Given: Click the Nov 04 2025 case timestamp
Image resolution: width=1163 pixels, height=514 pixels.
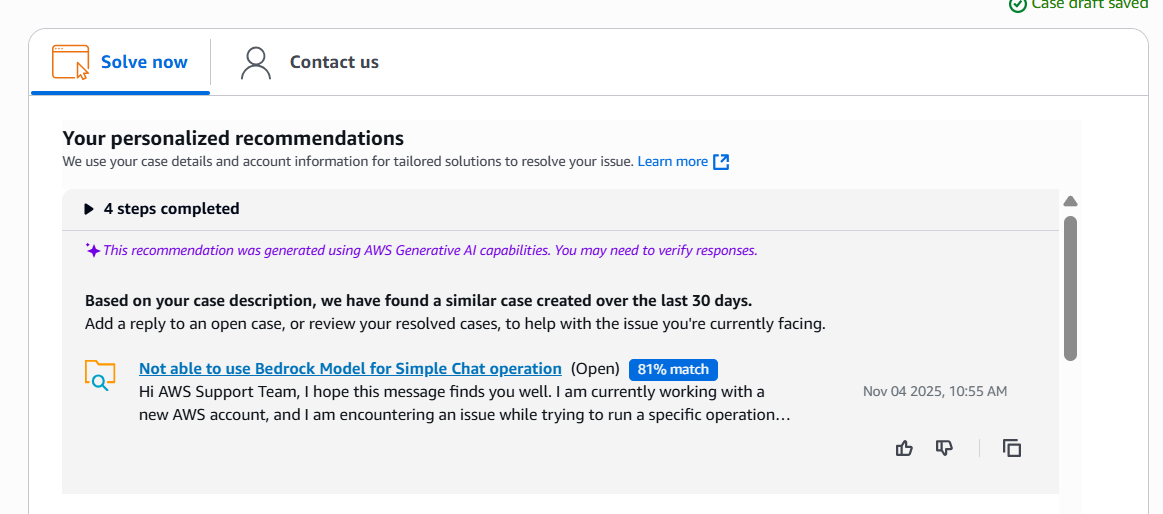Looking at the screenshot, I should click(x=935, y=392).
